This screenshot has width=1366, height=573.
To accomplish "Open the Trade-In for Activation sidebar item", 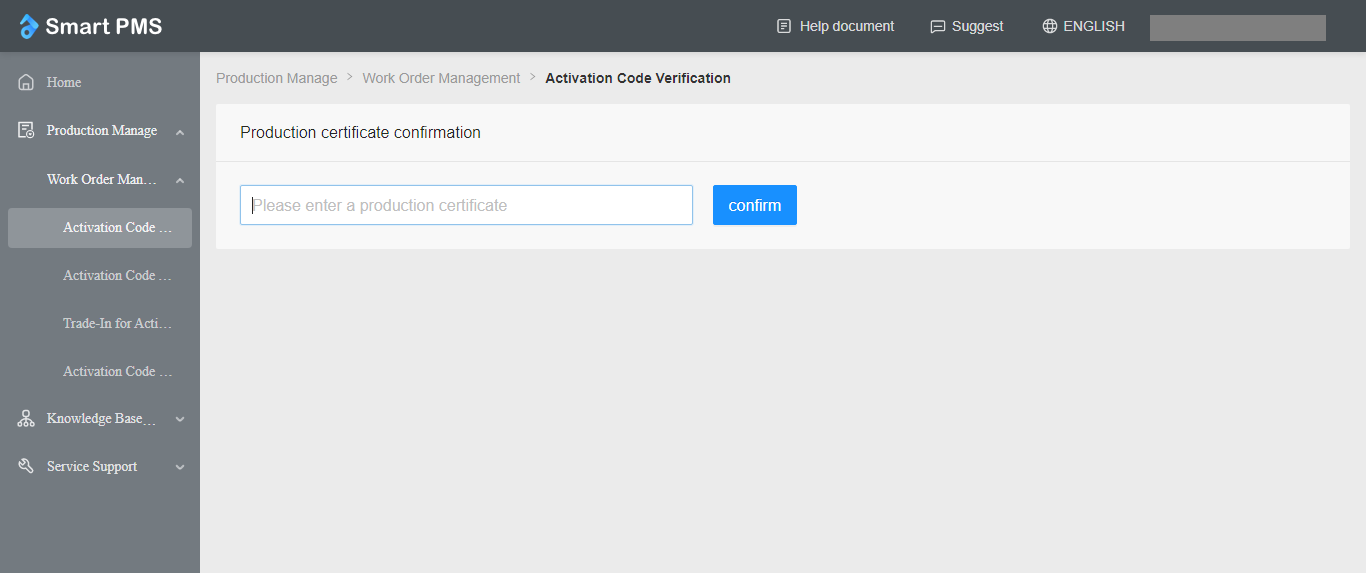I will coord(117,323).
